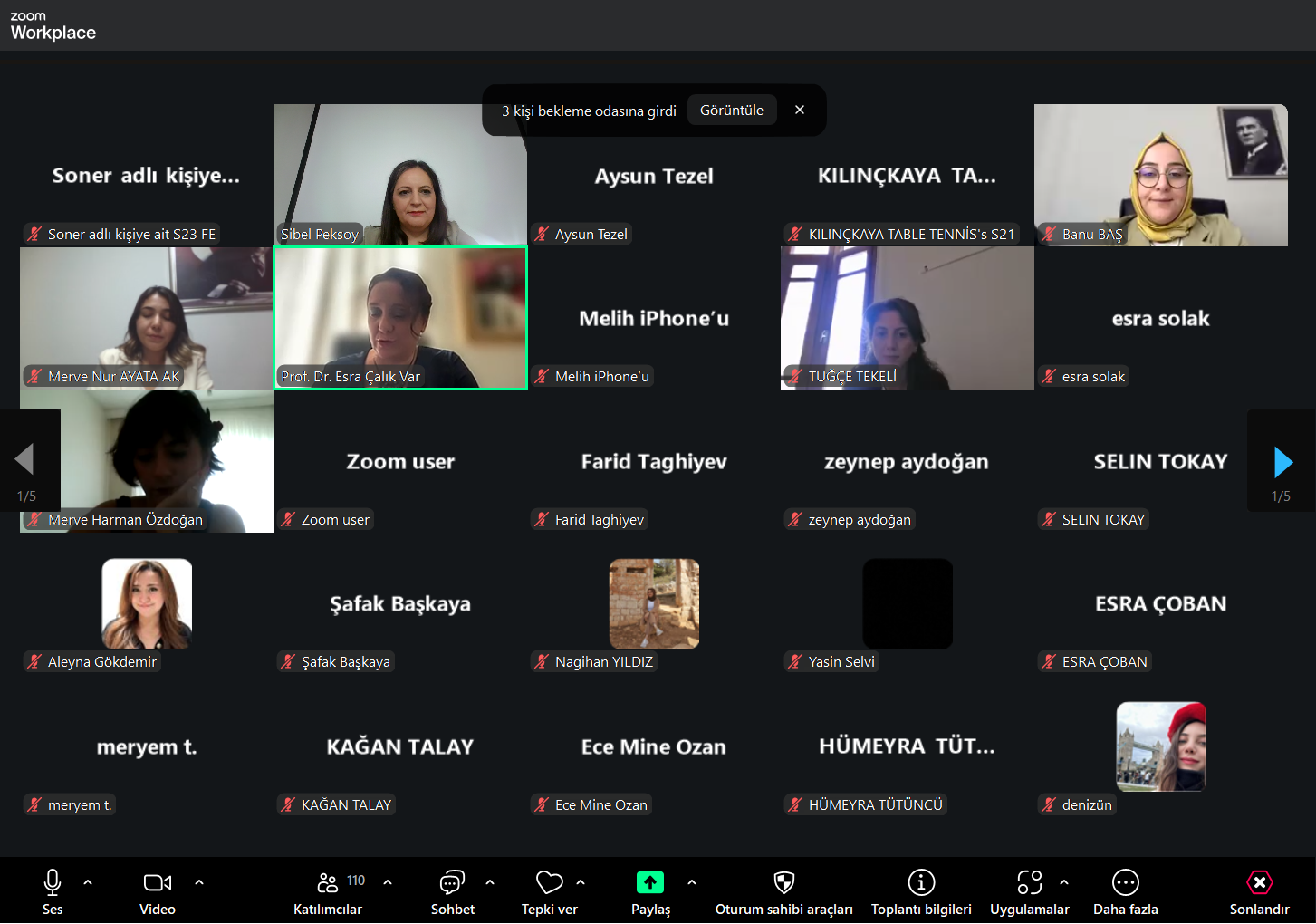Open the Uygulamalar apps icon
Image resolution: width=1316 pixels, height=924 pixels.
pos(1029,882)
